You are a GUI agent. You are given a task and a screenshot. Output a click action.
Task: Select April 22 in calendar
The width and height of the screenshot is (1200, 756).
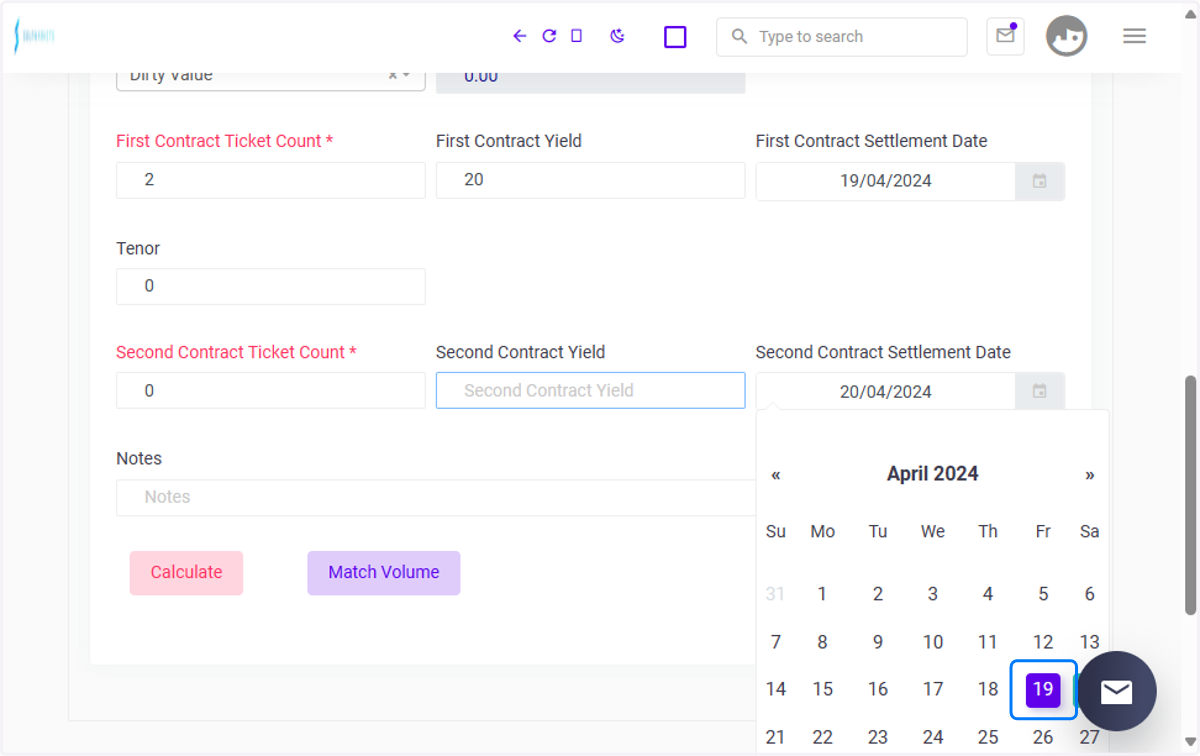coord(822,738)
